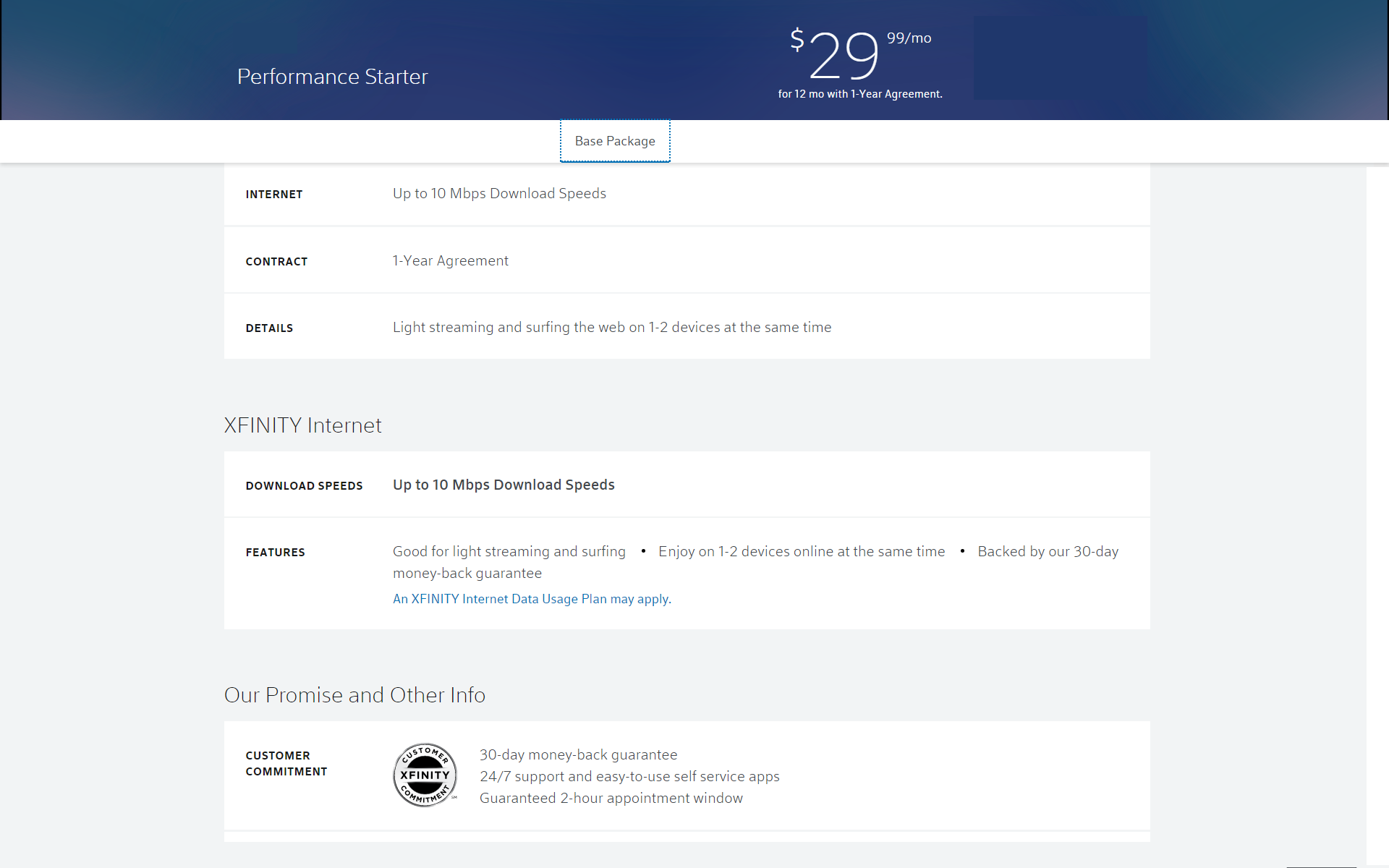
Task: Click 'Up to 10 Mbps Download Speeds' in Internet row
Action: coord(499,194)
